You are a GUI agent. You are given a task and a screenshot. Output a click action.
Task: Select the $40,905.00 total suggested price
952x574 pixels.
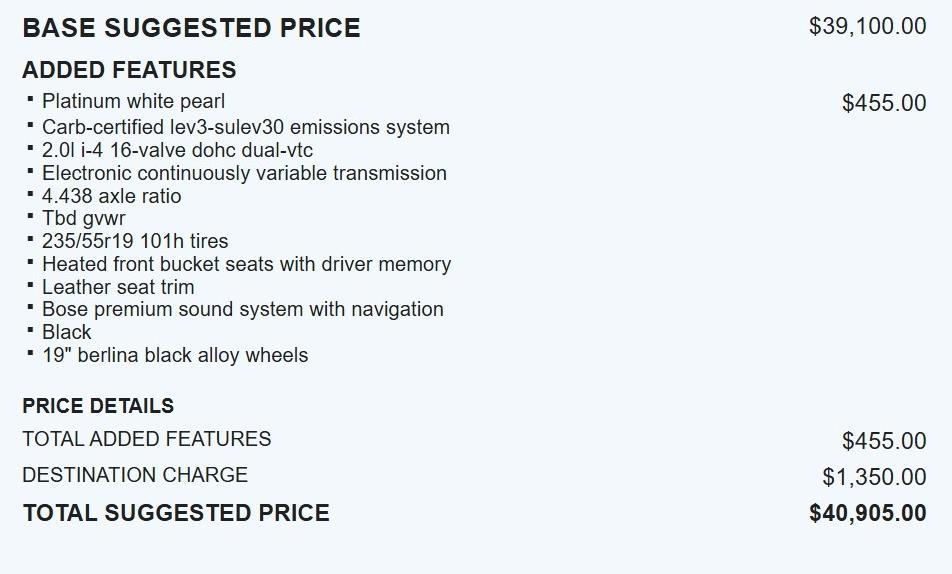(867, 514)
